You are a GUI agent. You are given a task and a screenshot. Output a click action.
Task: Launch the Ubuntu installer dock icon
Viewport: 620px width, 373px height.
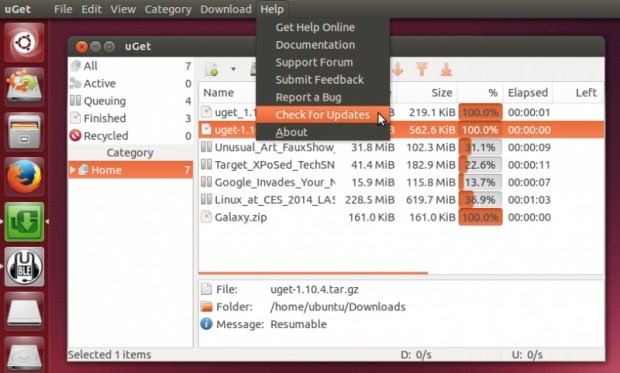pos(24,87)
